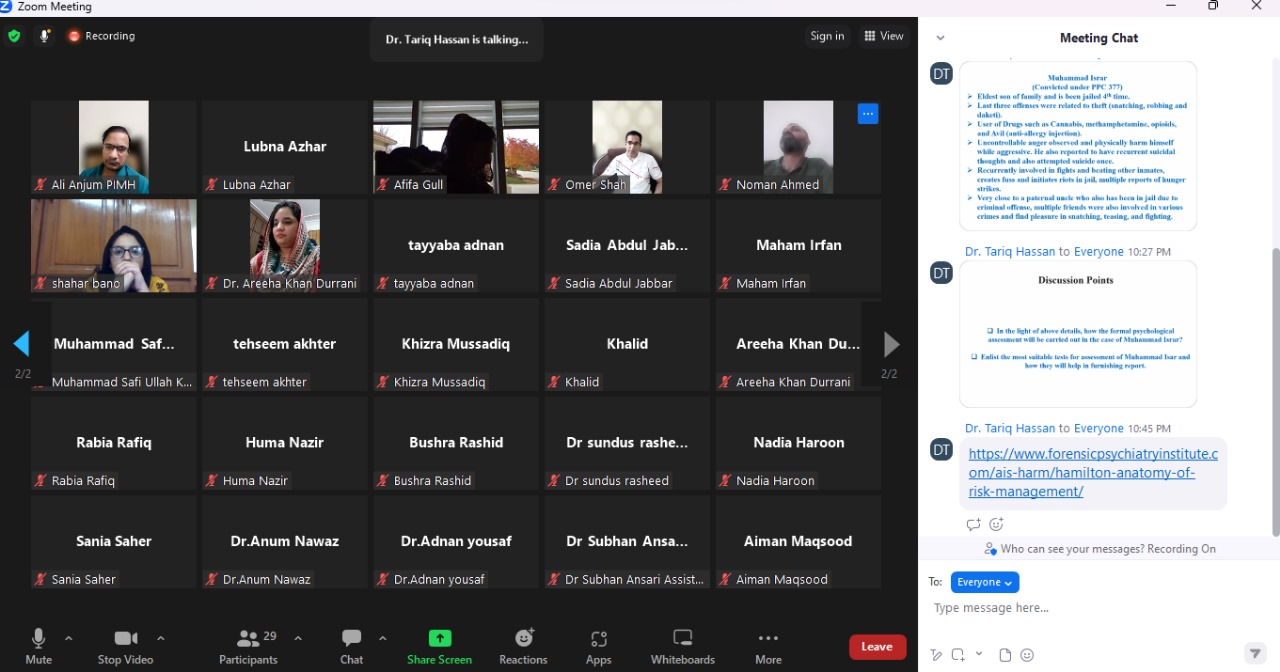Screen dimensions: 1280x672
Task: Click the red Leave button
Action: pos(877,647)
